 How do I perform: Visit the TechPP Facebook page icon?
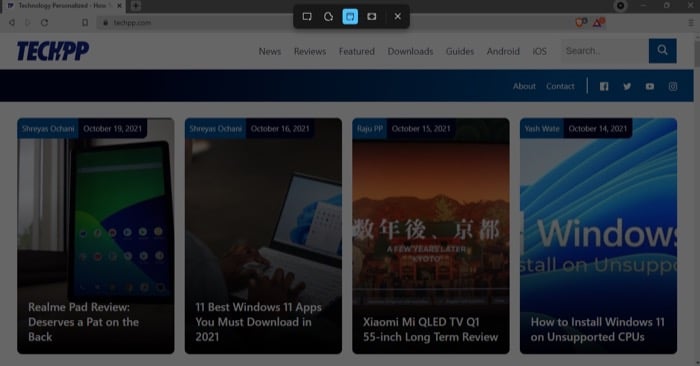tap(604, 86)
